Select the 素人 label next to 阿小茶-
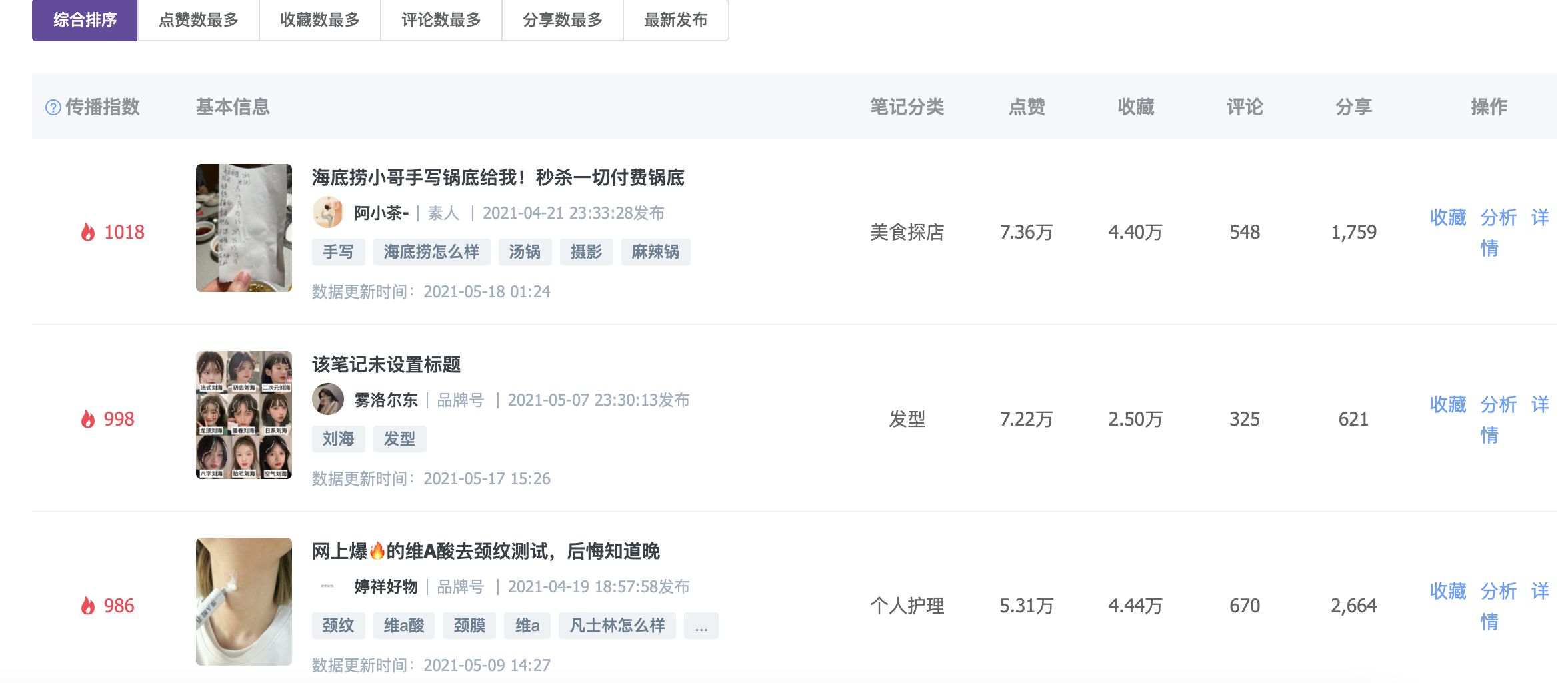Image resolution: width=1568 pixels, height=683 pixels. coord(445,213)
